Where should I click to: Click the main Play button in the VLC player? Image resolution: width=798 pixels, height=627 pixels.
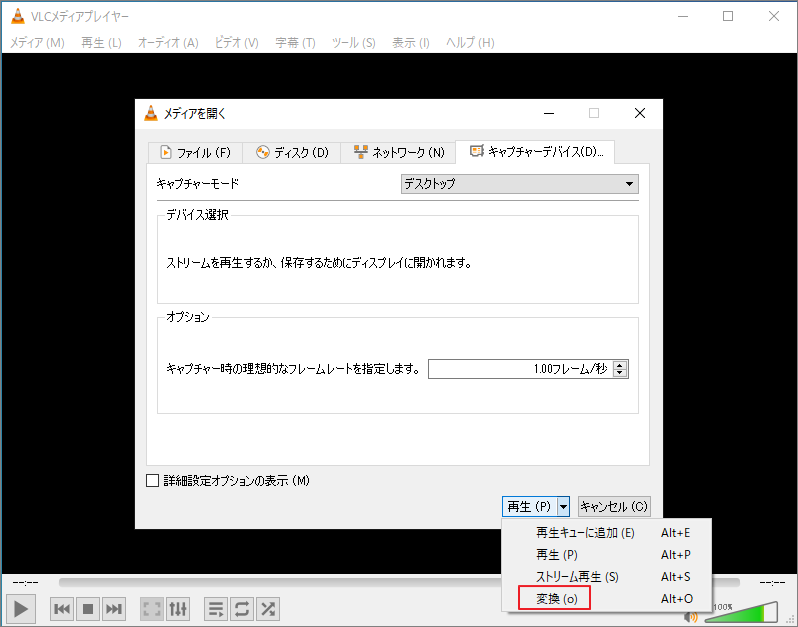point(20,609)
